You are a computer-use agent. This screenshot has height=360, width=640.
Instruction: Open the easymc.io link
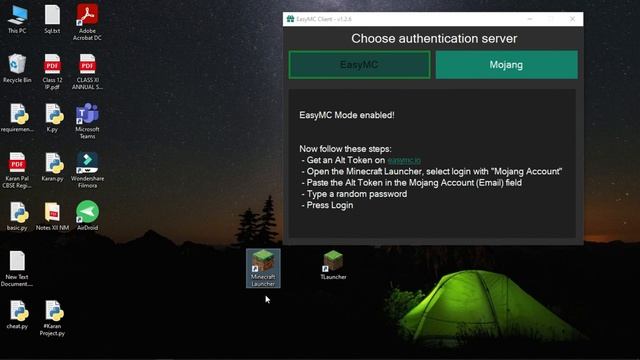(404, 160)
